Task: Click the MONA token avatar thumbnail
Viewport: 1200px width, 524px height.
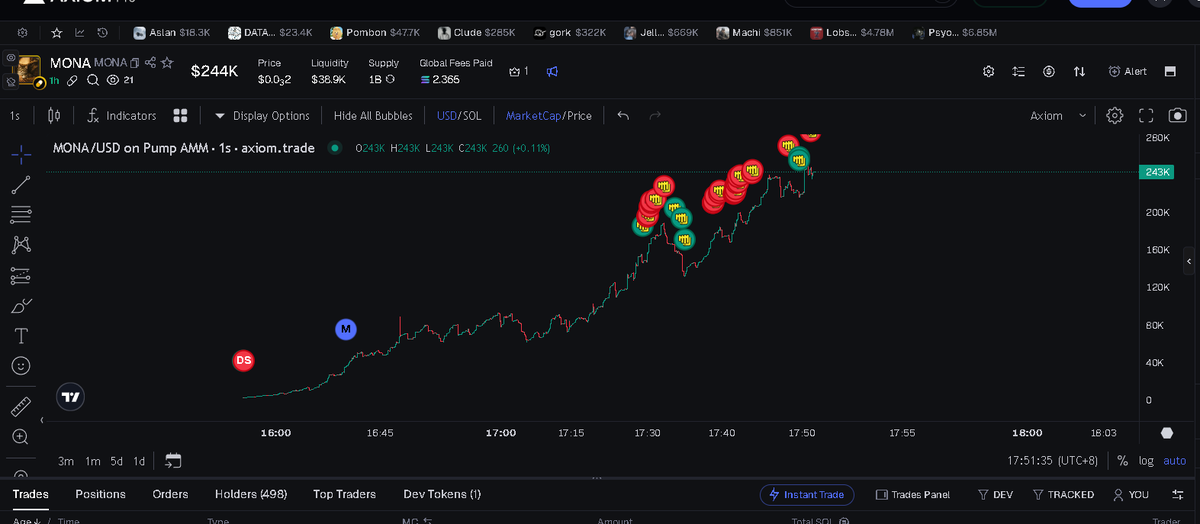Action: click(x=27, y=69)
